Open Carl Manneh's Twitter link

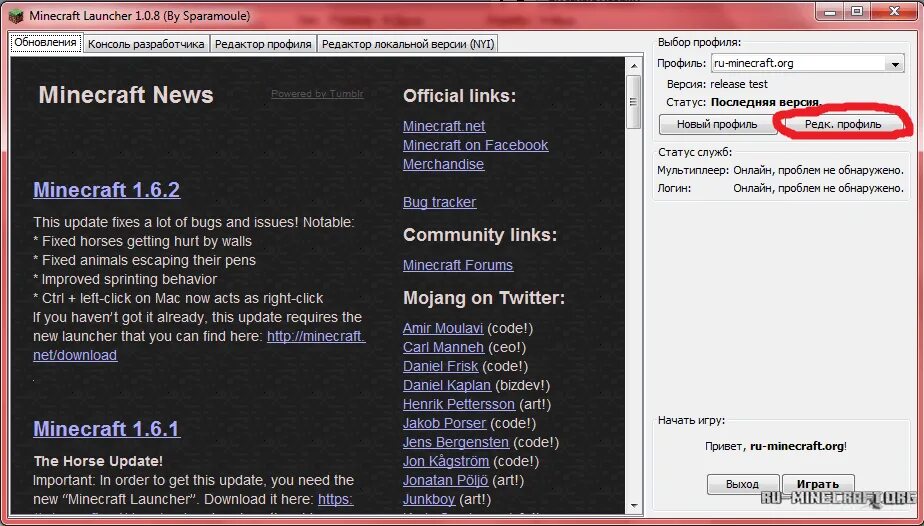(443, 347)
